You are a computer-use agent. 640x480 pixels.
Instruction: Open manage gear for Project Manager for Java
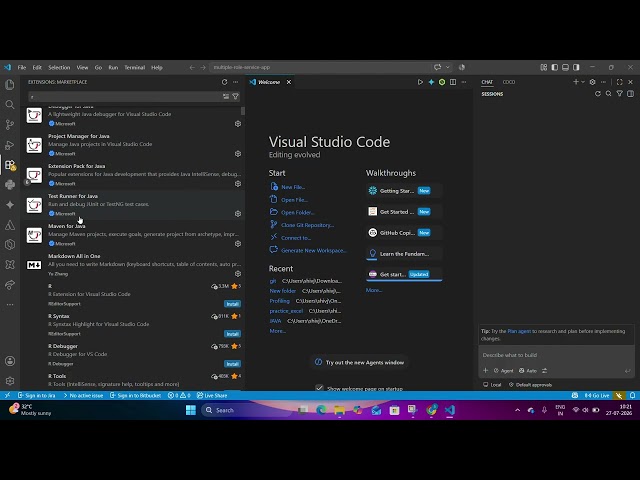[238, 154]
